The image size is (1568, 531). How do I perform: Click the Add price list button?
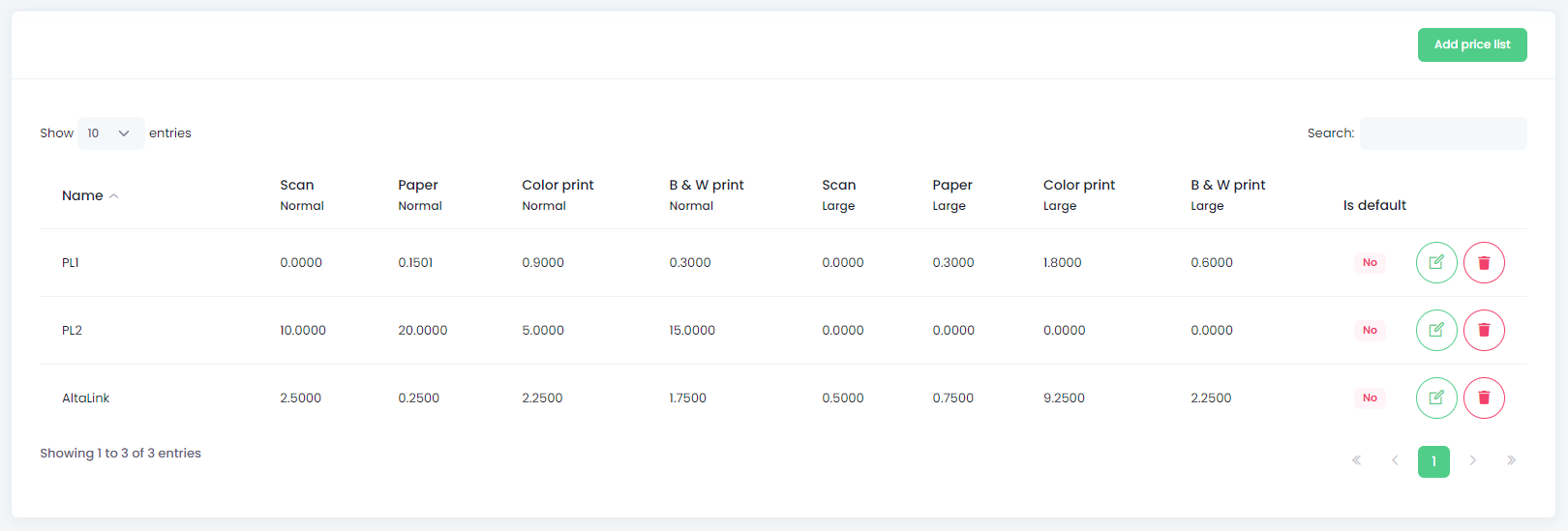point(1472,44)
